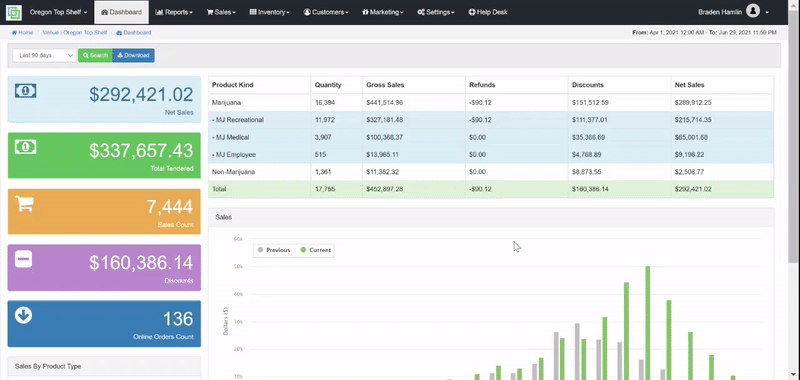Select the MJ Recreational row label
Screen dimensions: 800x380
point(238,120)
